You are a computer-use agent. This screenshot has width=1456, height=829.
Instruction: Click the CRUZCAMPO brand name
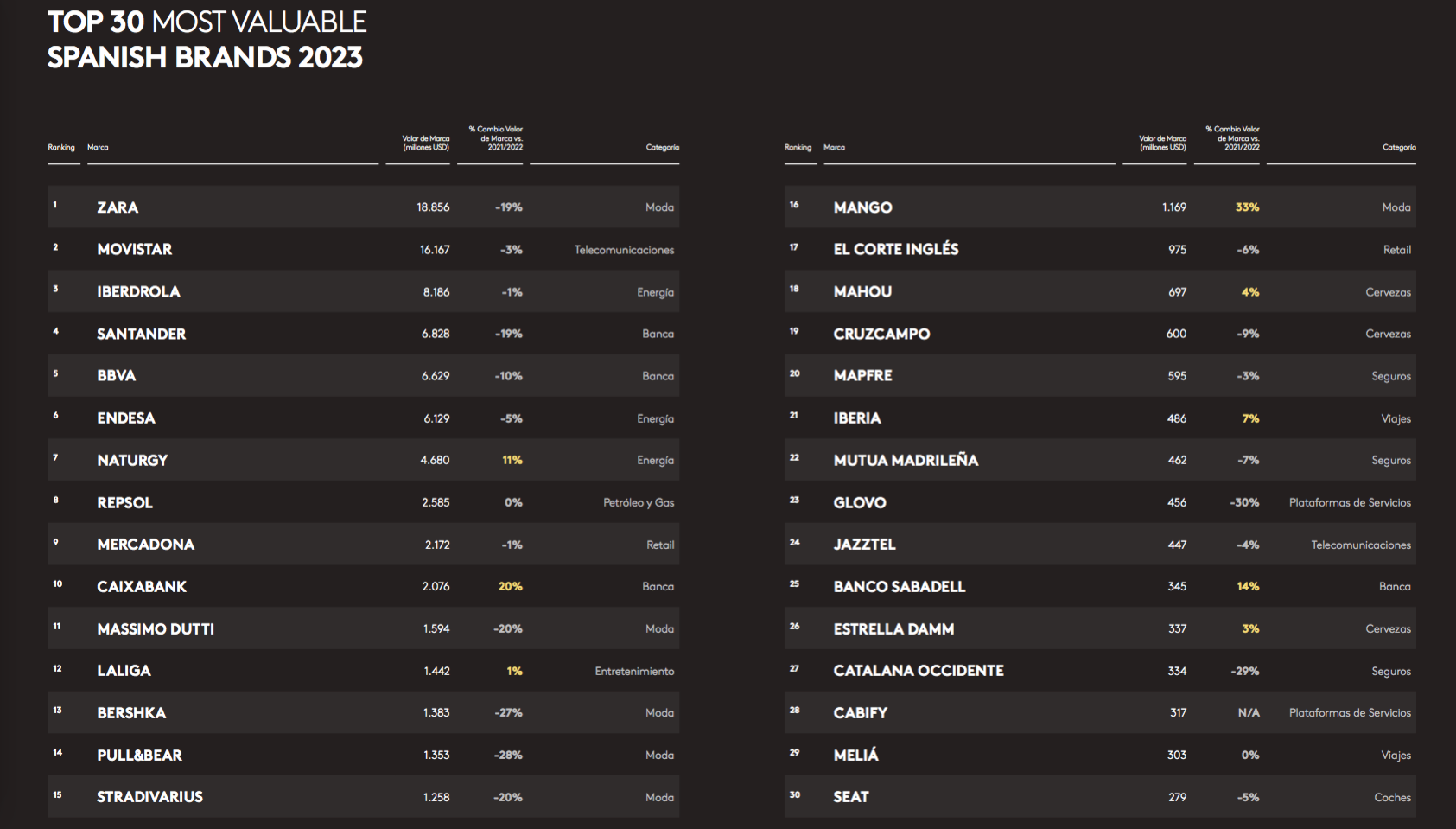[x=881, y=334]
